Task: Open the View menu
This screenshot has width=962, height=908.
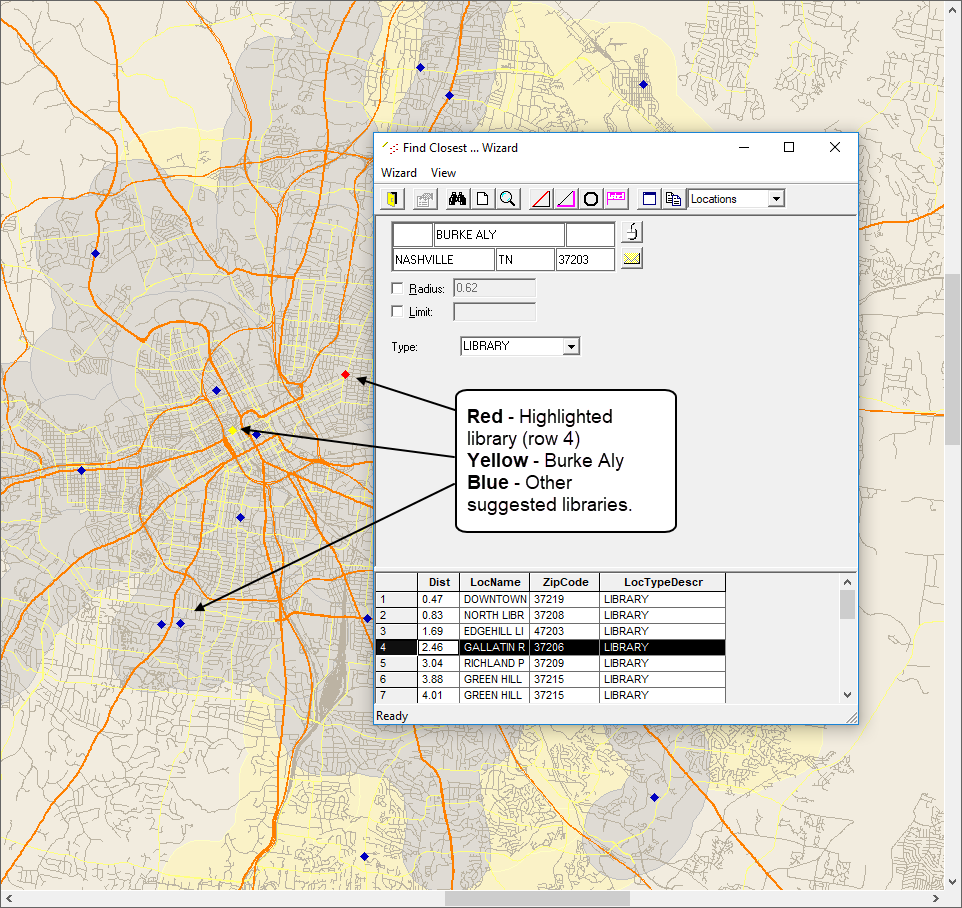Action: pos(443,172)
